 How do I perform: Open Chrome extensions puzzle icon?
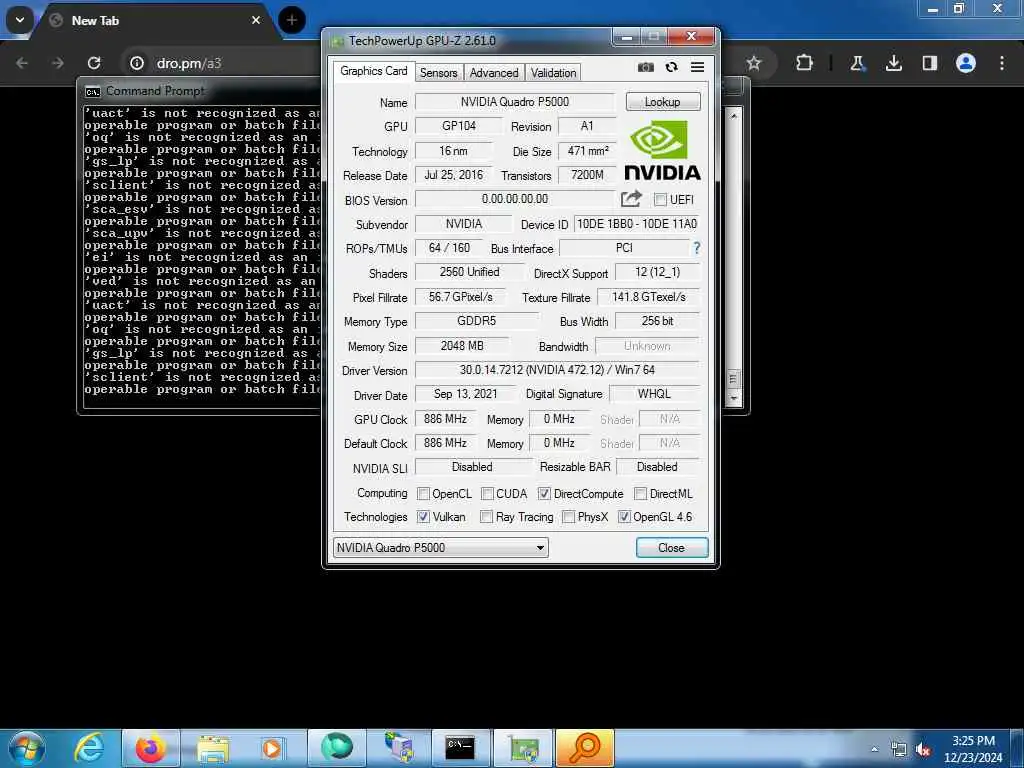tap(805, 63)
